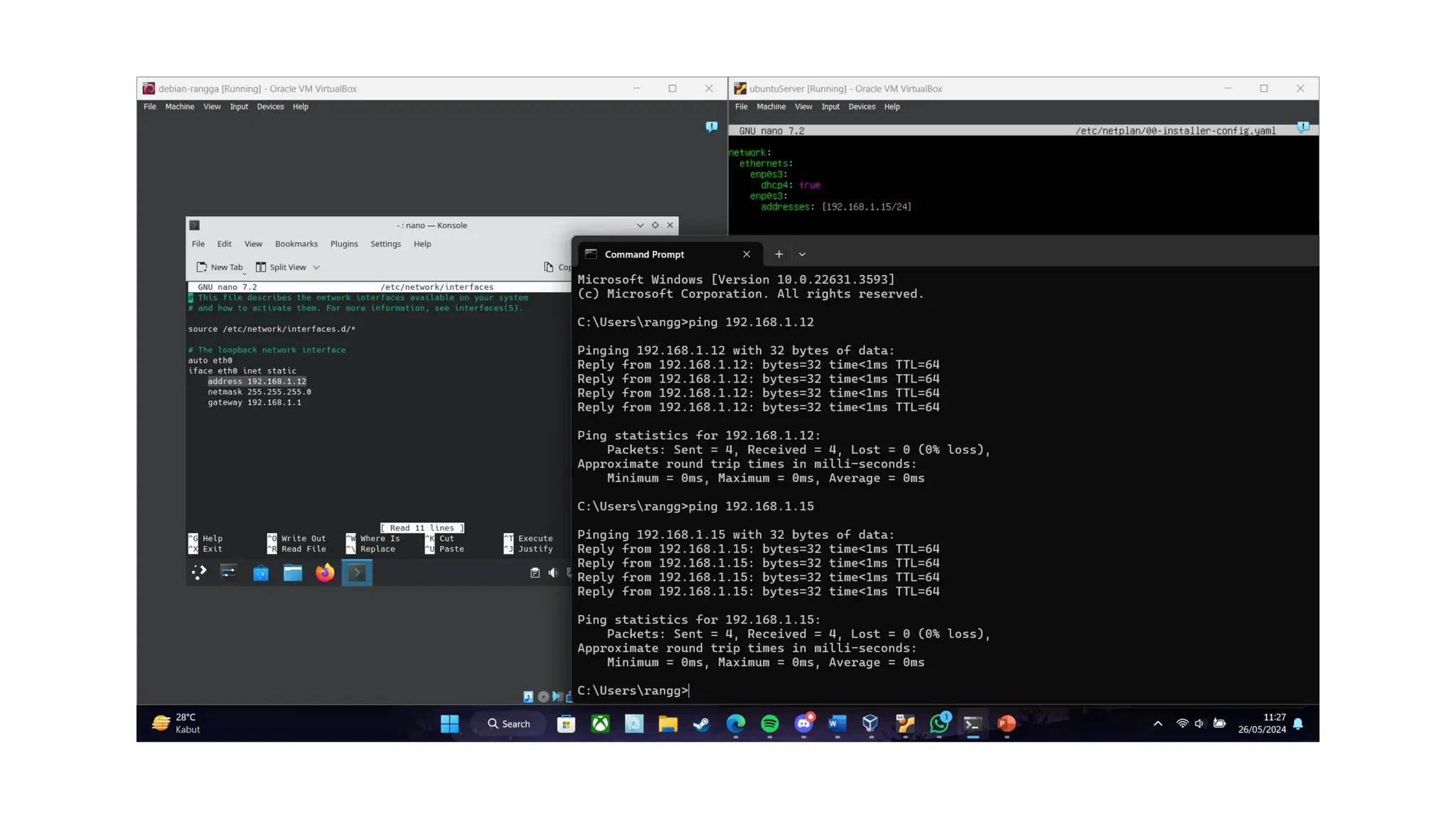Image resolution: width=1456 pixels, height=819 pixels.
Task: Show hidden icons in Windows system tray
Action: click(x=1157, y=724)
